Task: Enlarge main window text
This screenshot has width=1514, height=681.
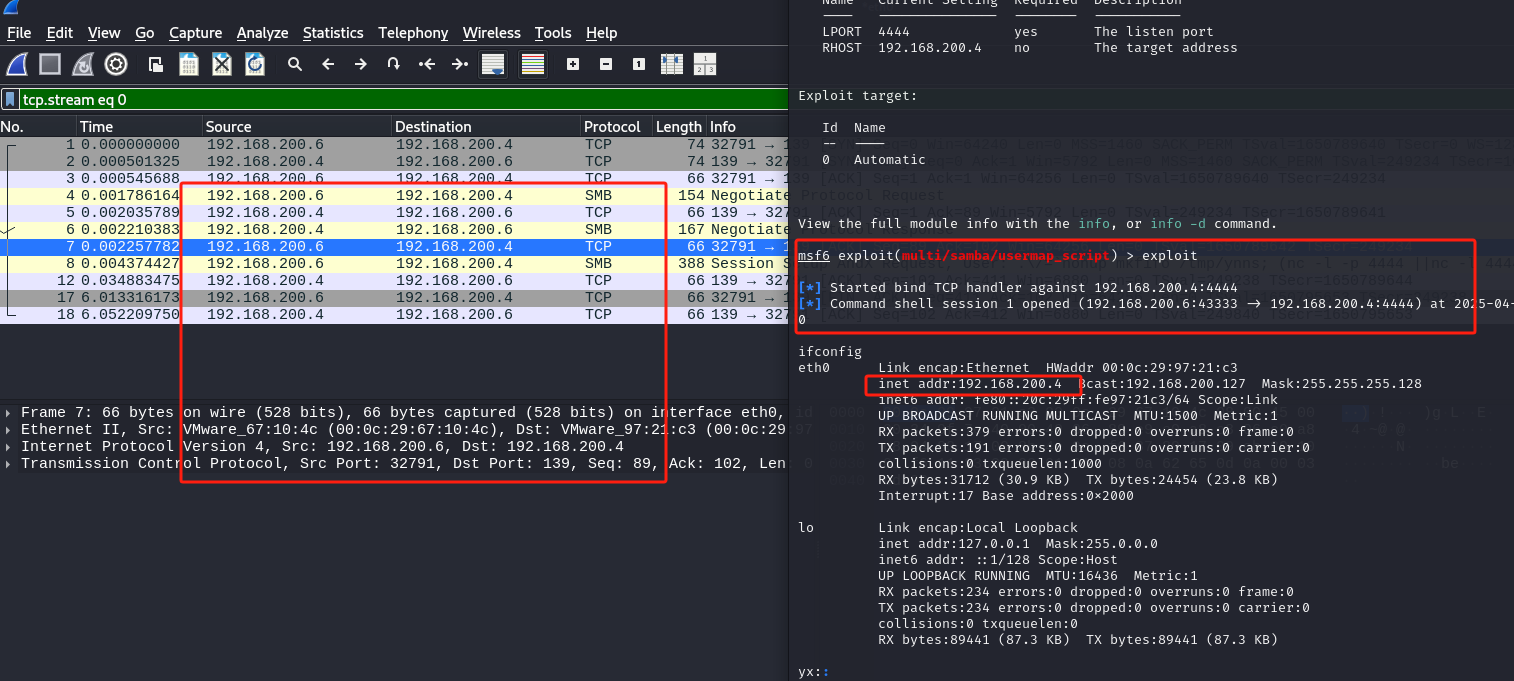Action: pyautogui.click(x=573, y=65)
